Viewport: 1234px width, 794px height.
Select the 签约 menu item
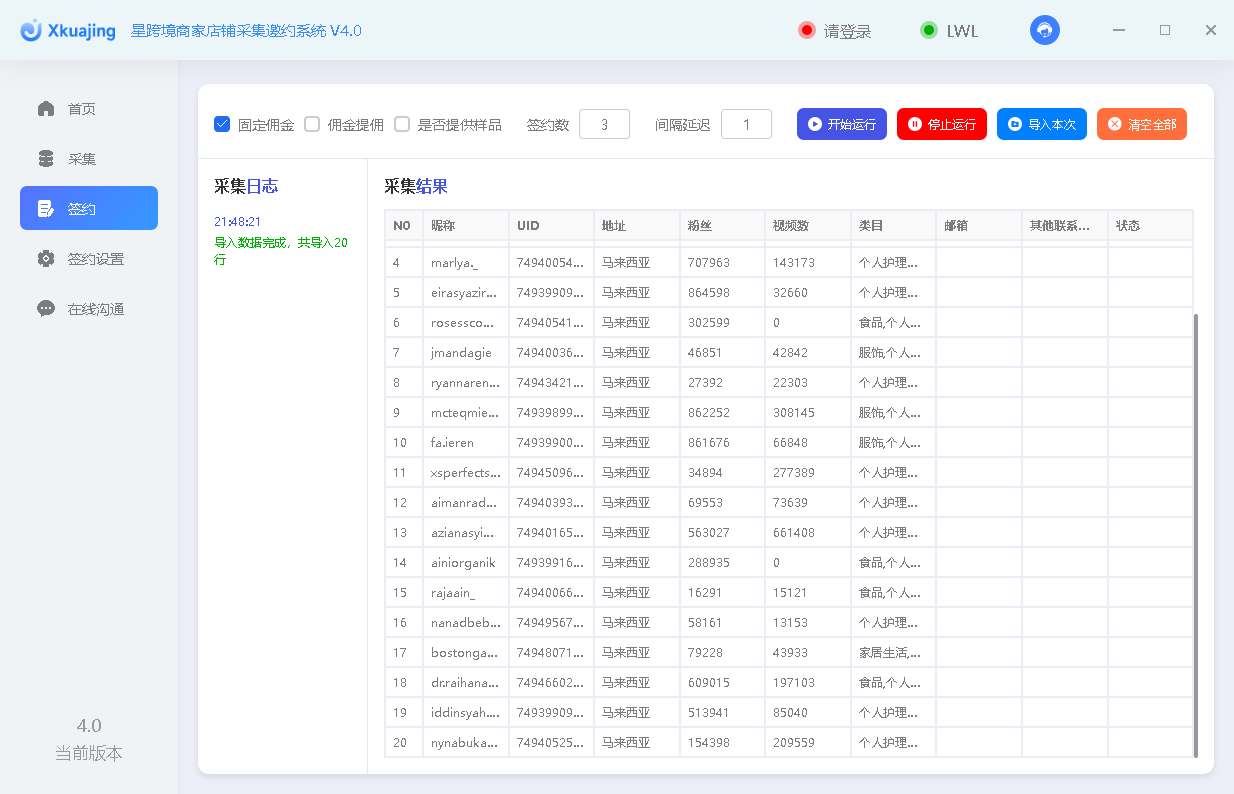(x=89, y=208)
